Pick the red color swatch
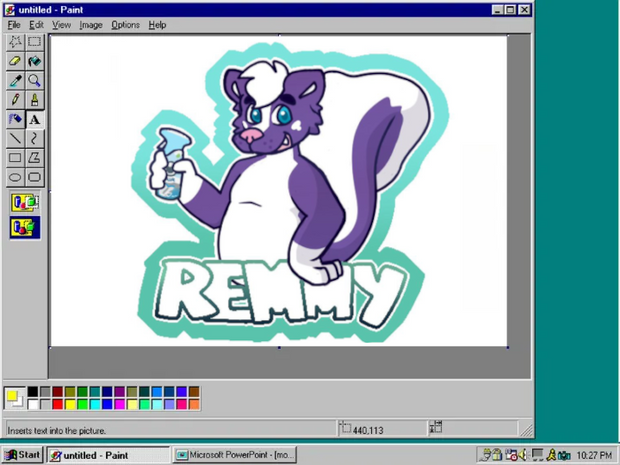620x465 pixels. 58,404
